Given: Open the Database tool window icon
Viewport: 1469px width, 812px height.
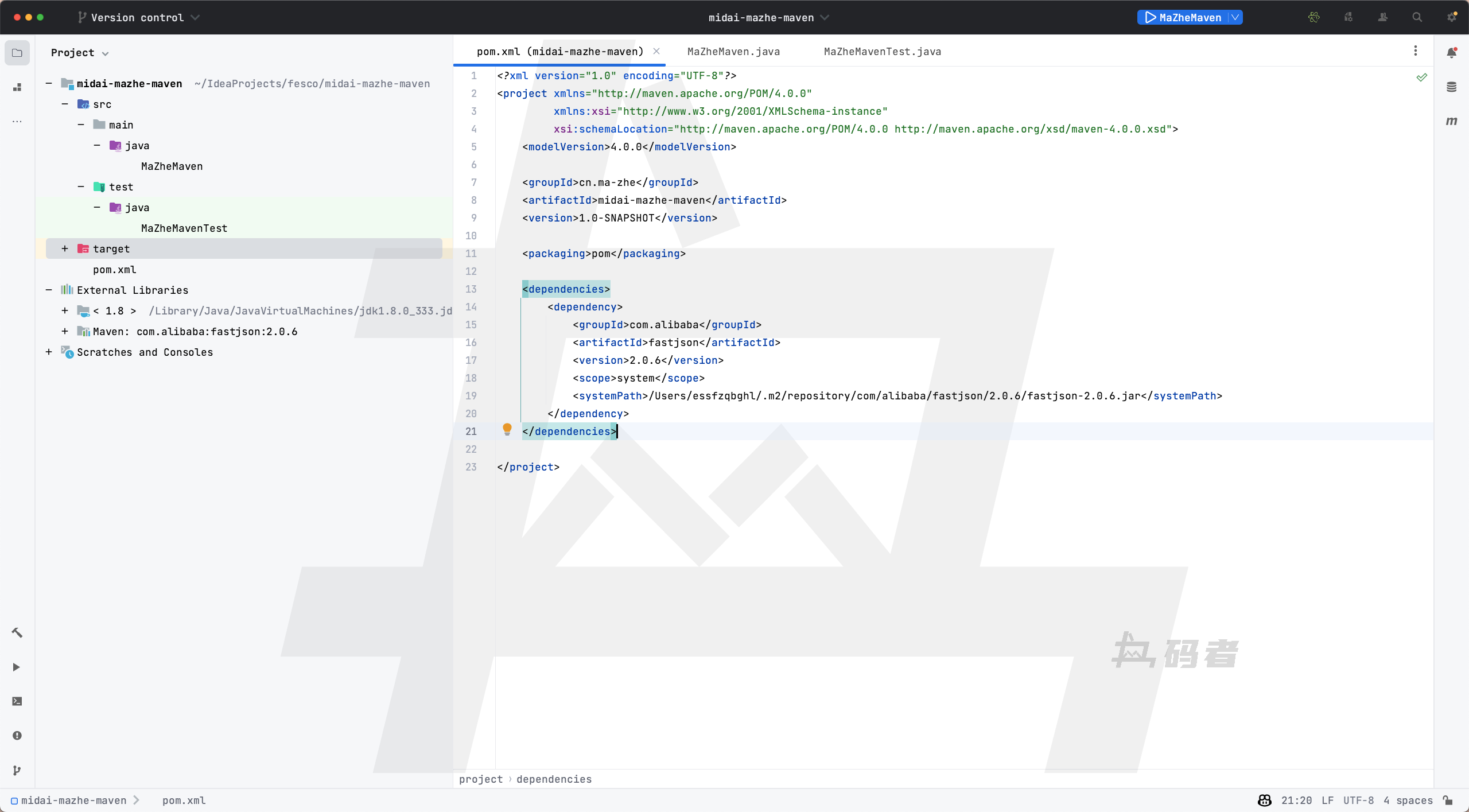Looking at the screenshot, I should click(x=1451, y=87).
